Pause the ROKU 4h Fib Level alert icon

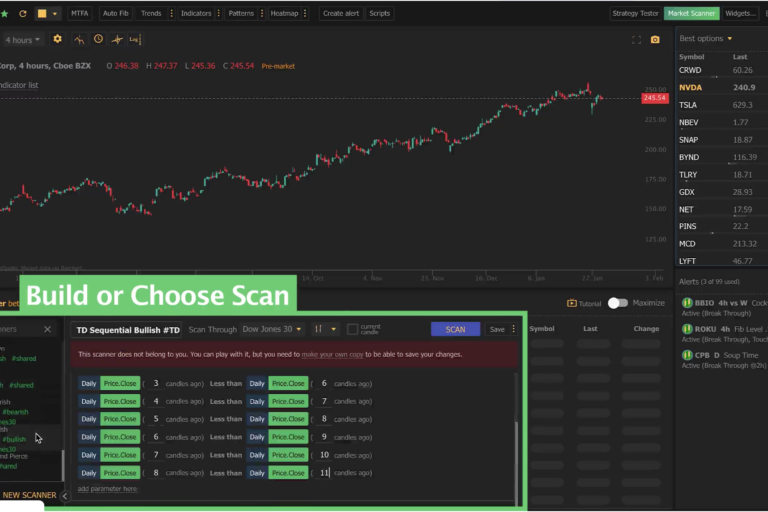point(687,329)
